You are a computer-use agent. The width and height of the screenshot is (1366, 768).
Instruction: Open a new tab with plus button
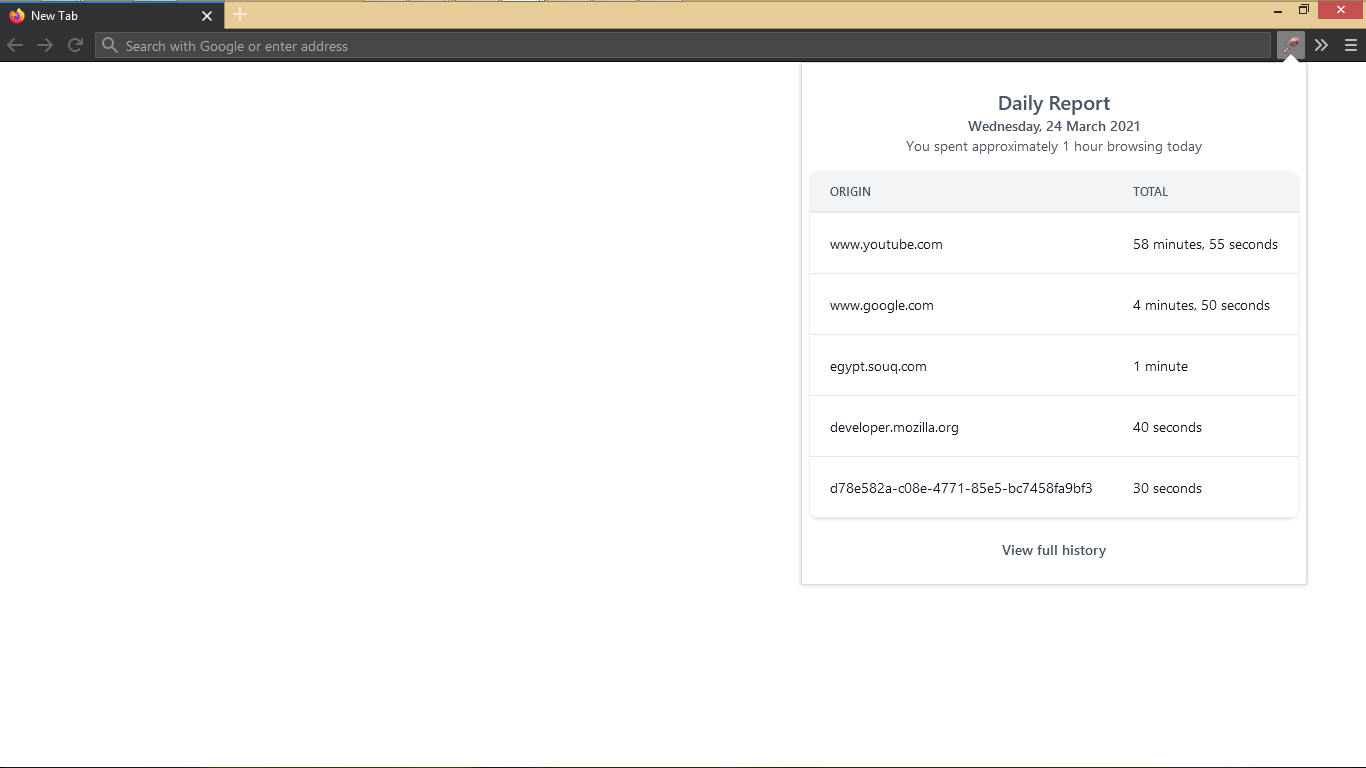click(240, 15)
